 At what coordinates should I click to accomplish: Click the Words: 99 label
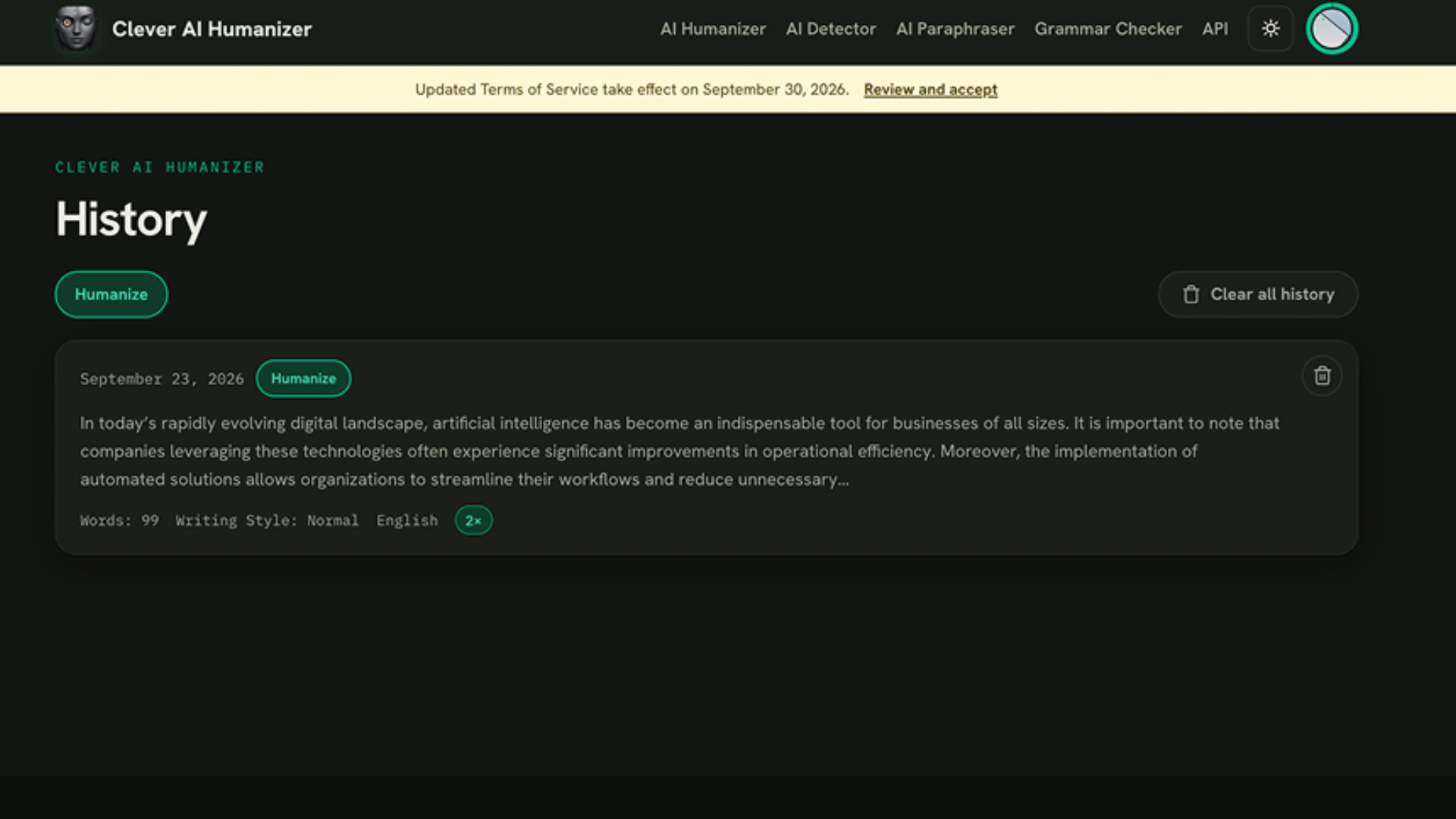point(120,520)
